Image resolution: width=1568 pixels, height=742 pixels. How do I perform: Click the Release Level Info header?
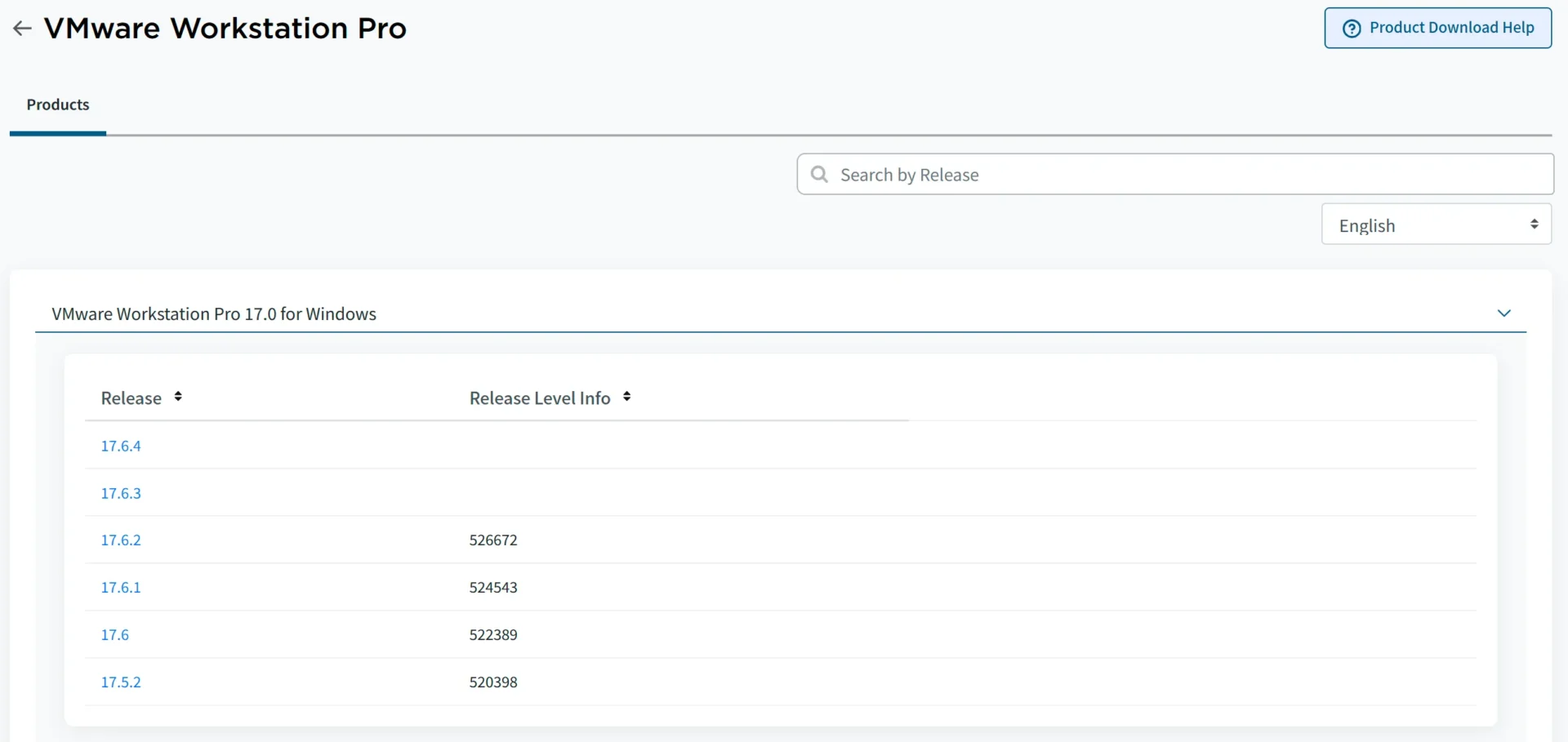coord(540,398)
